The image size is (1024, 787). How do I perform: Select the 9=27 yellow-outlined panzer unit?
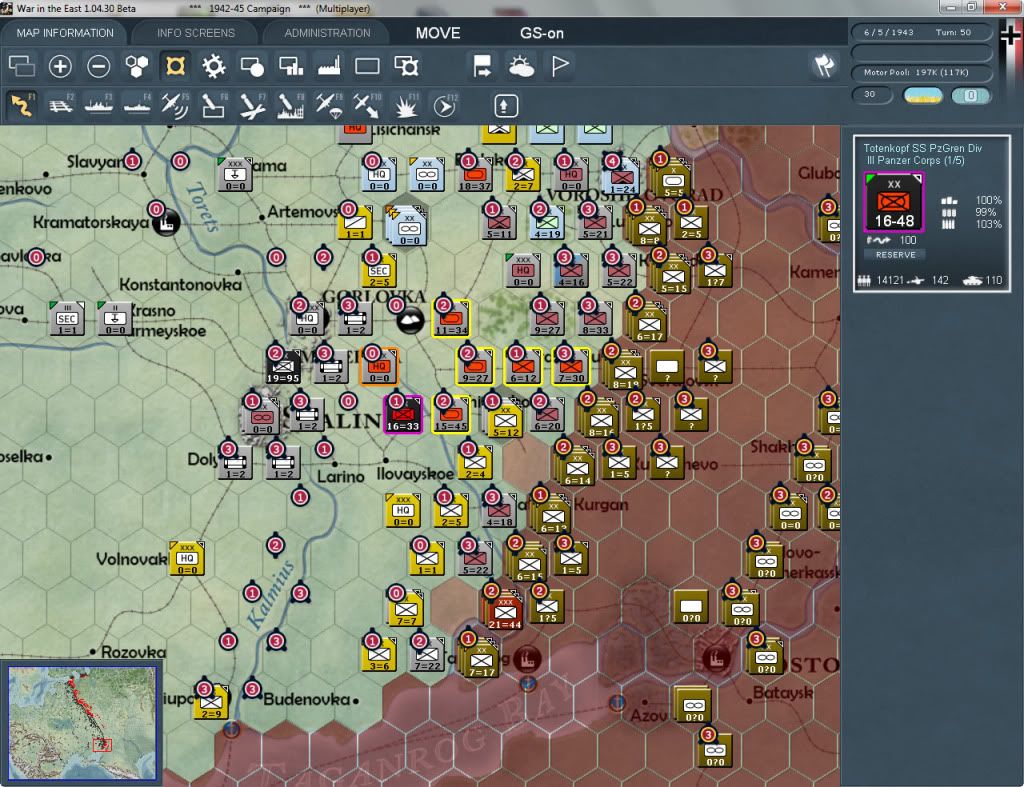(x=475, y=366)
